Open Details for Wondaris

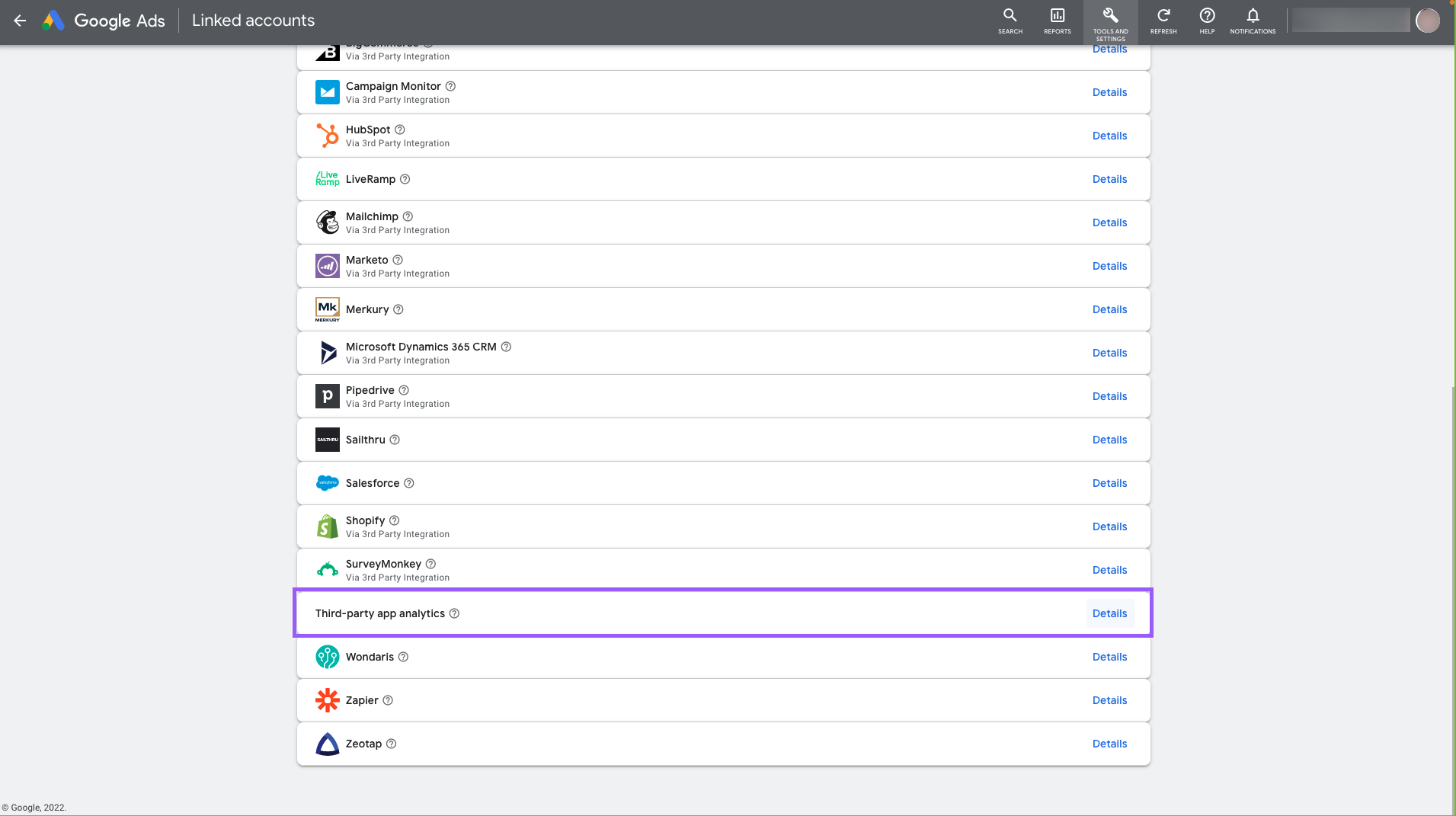(x=1109, y=657)
